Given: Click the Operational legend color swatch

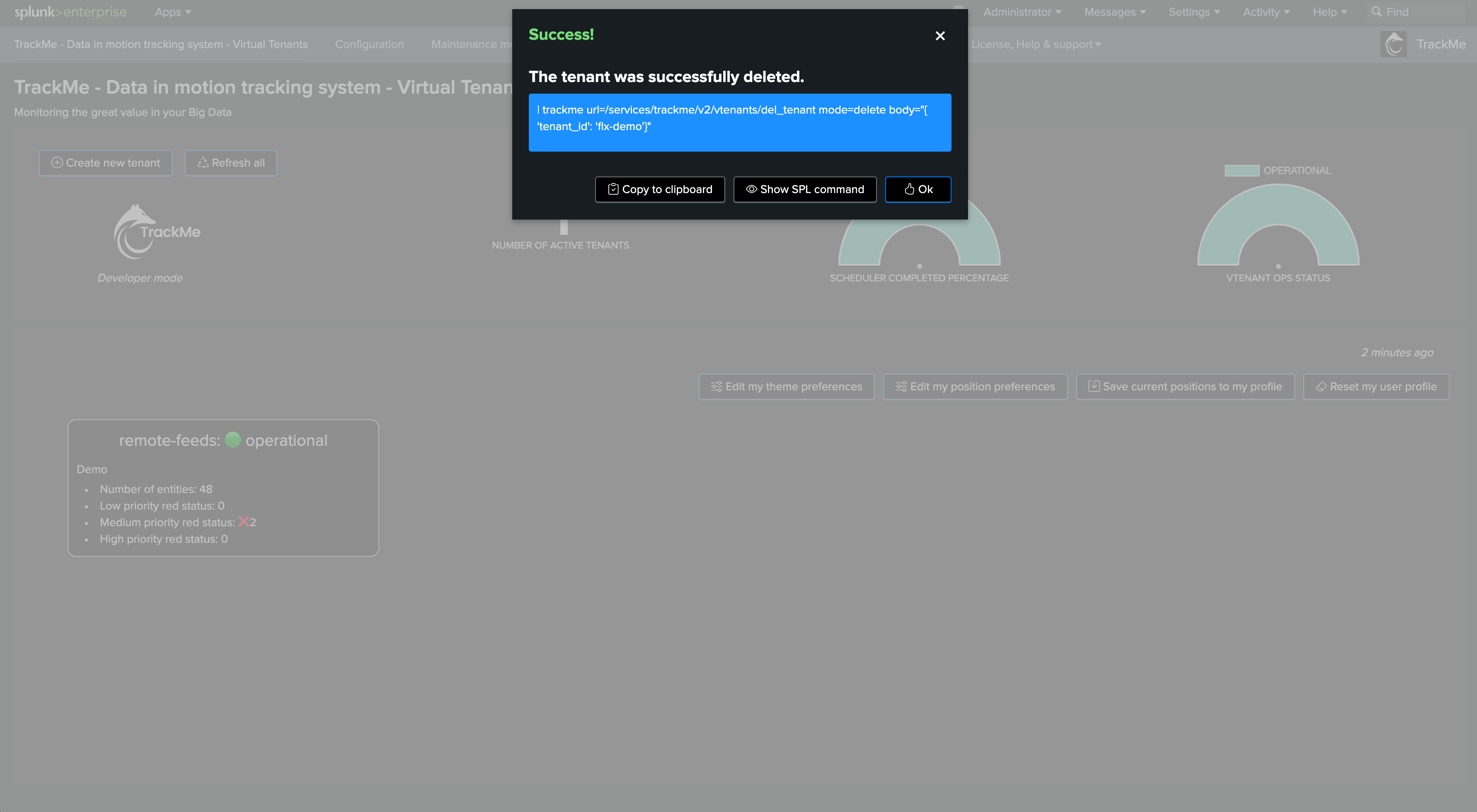Looking at the screenshot, I should tap(1241, 170).
